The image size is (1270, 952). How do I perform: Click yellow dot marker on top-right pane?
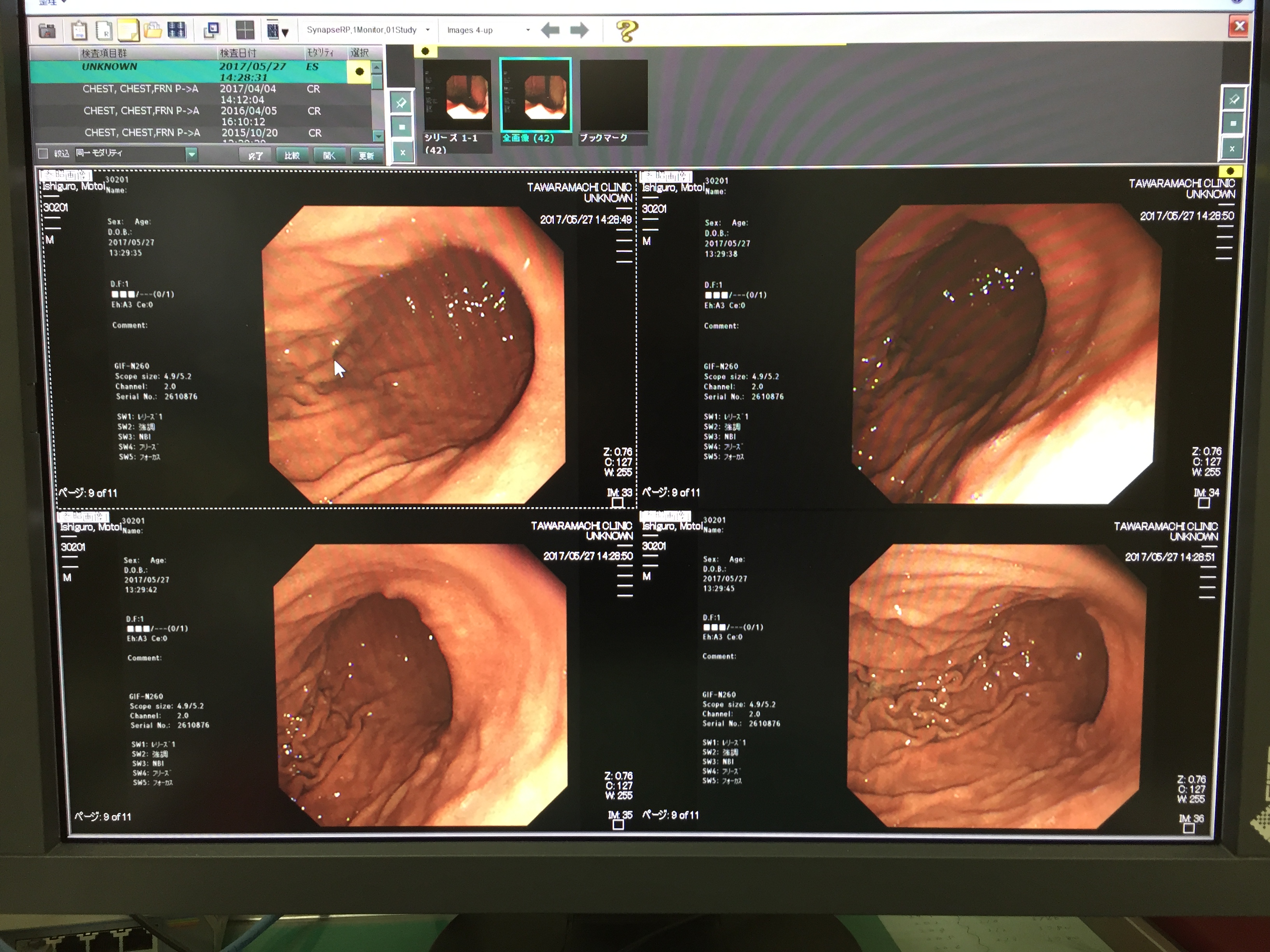point(1230,171)
